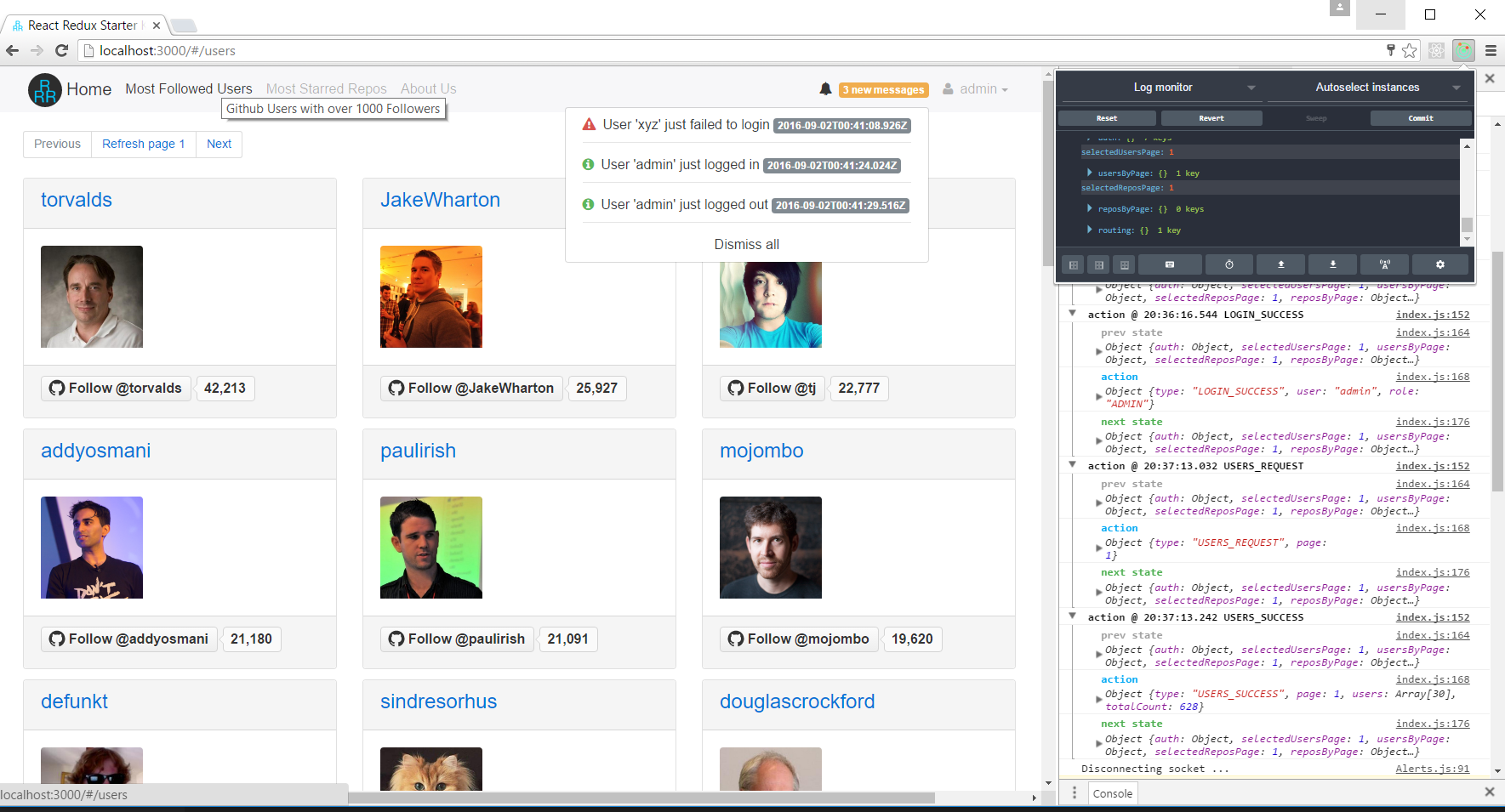
Task: Click the page horizontal scrollbar thumb
Action: (641, 798)
